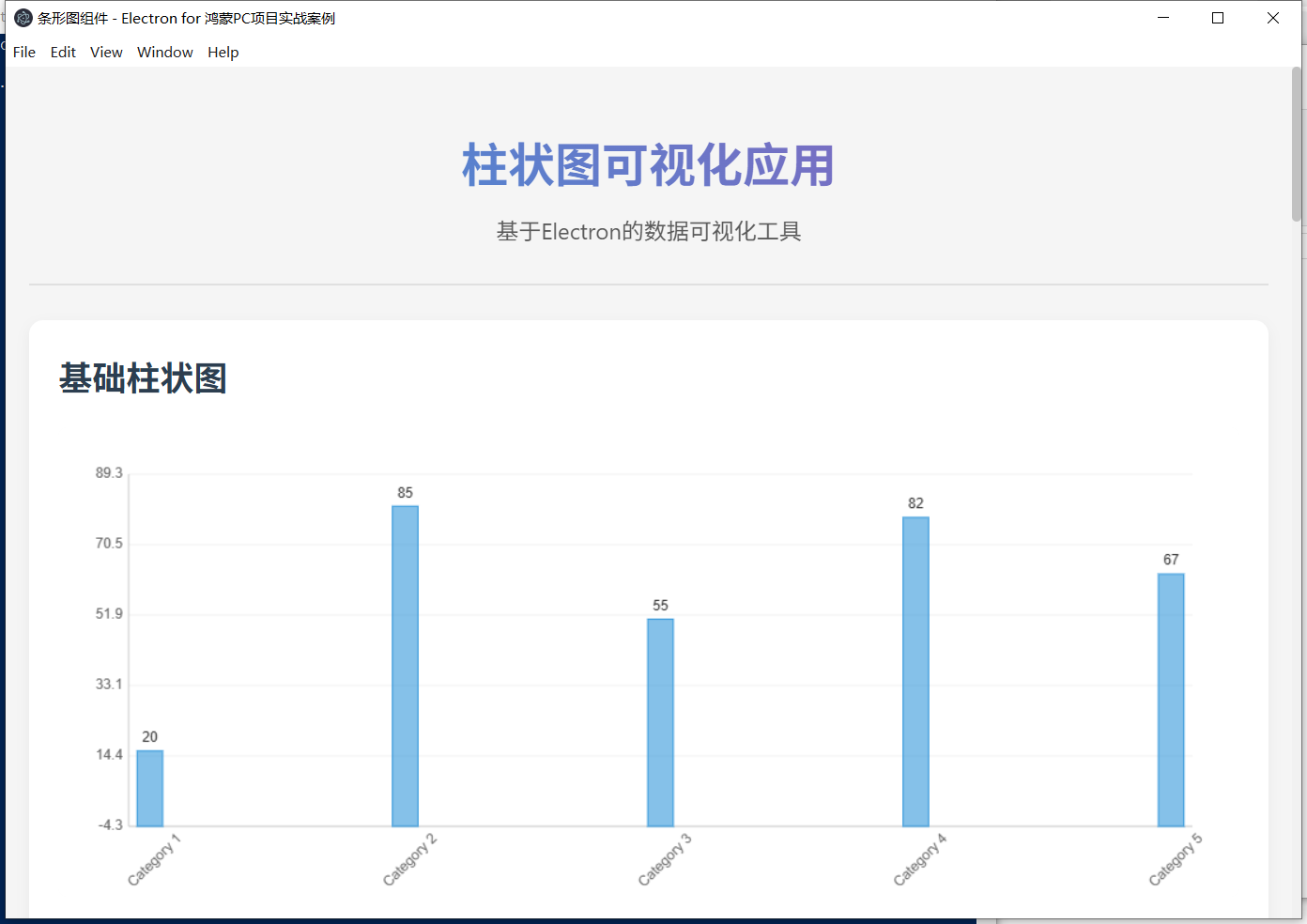Open the File menu
Viewport: 1307px width, 924px height.
tap(23, 52)
